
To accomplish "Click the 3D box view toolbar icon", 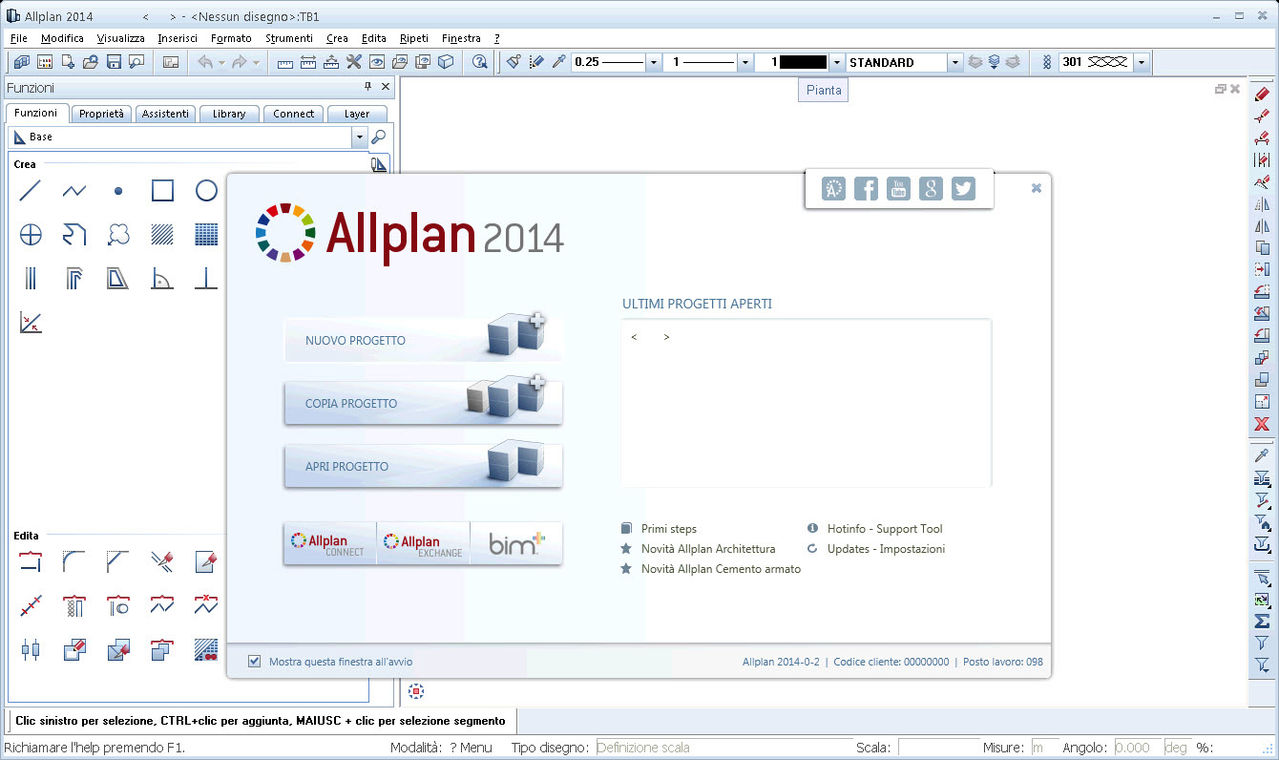I will pyautogui.click(x=445, y=62).
